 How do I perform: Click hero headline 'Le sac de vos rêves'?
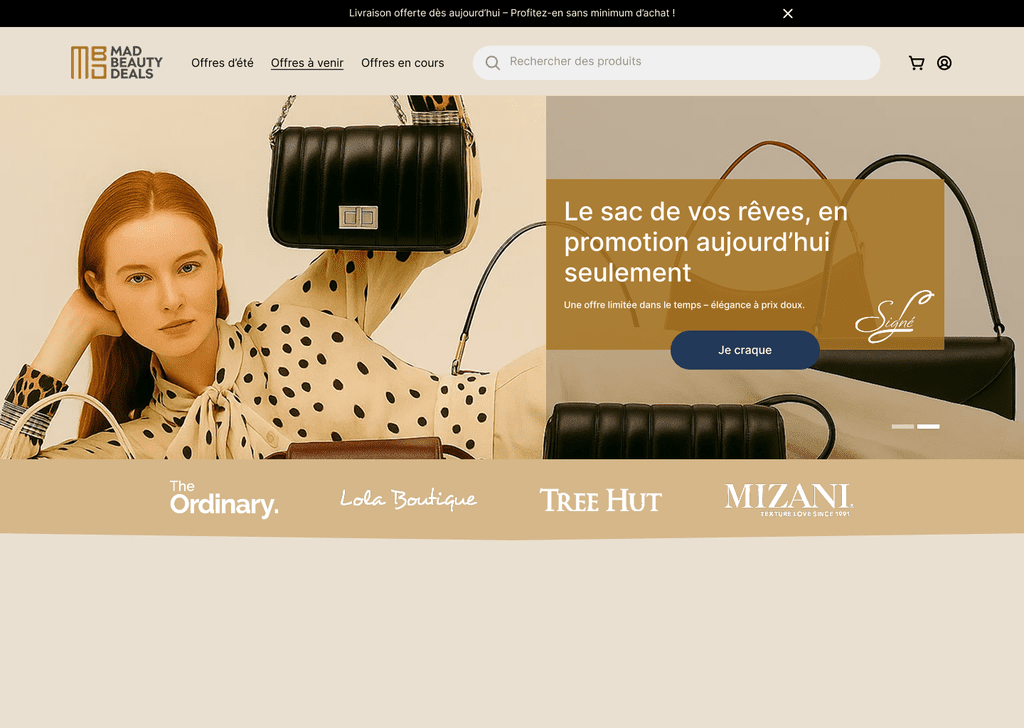(706, 242)
